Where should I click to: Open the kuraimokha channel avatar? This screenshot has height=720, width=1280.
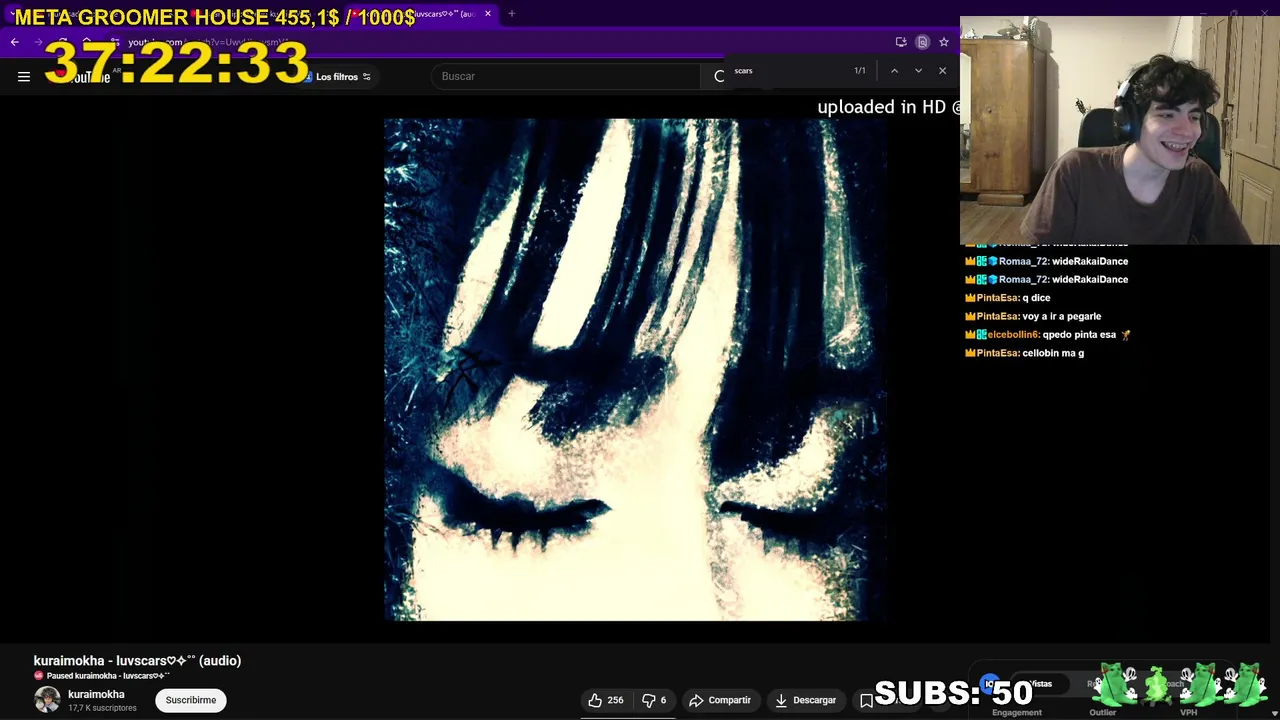coord(47,700)
